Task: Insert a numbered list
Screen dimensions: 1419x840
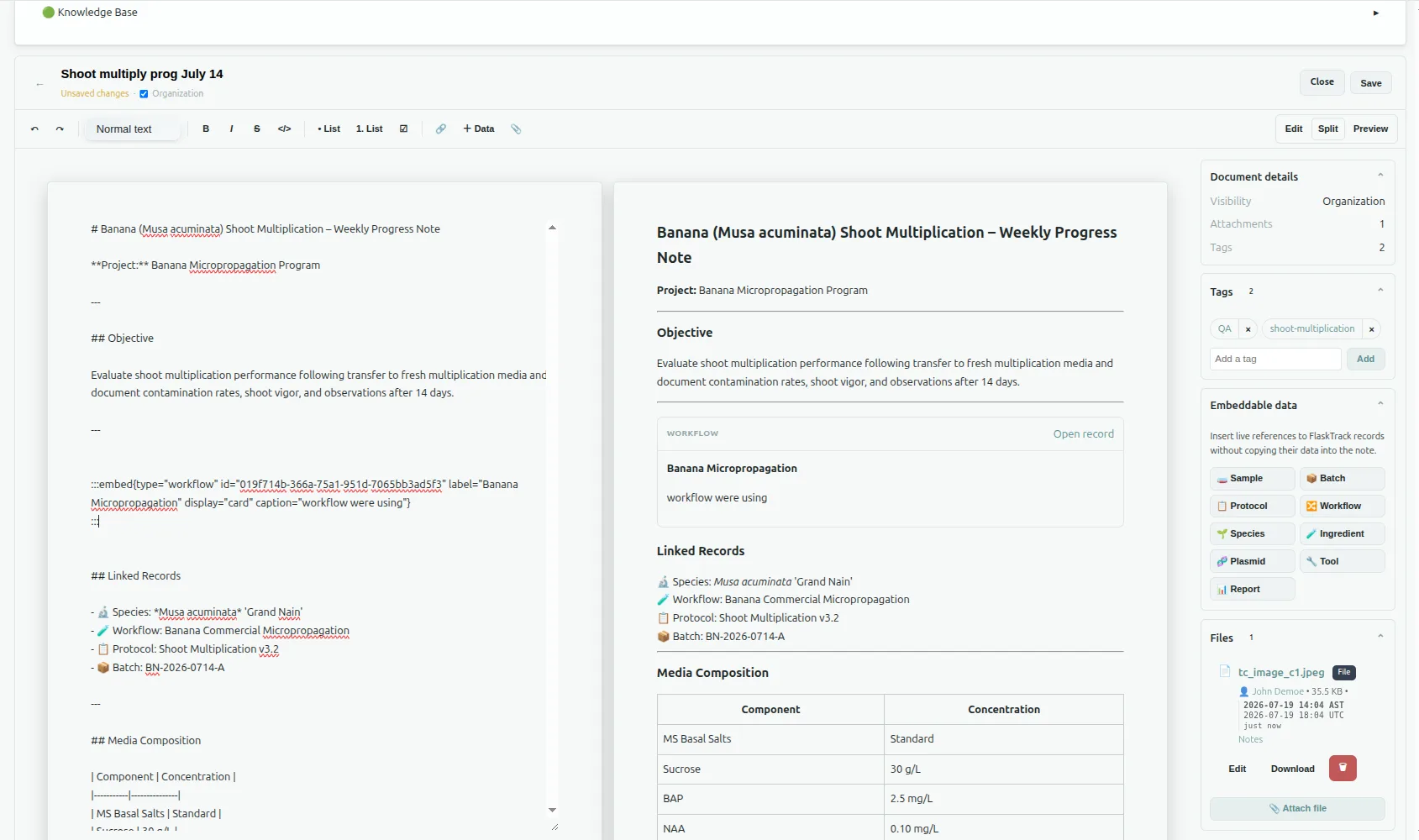Action: click(369, 129)
